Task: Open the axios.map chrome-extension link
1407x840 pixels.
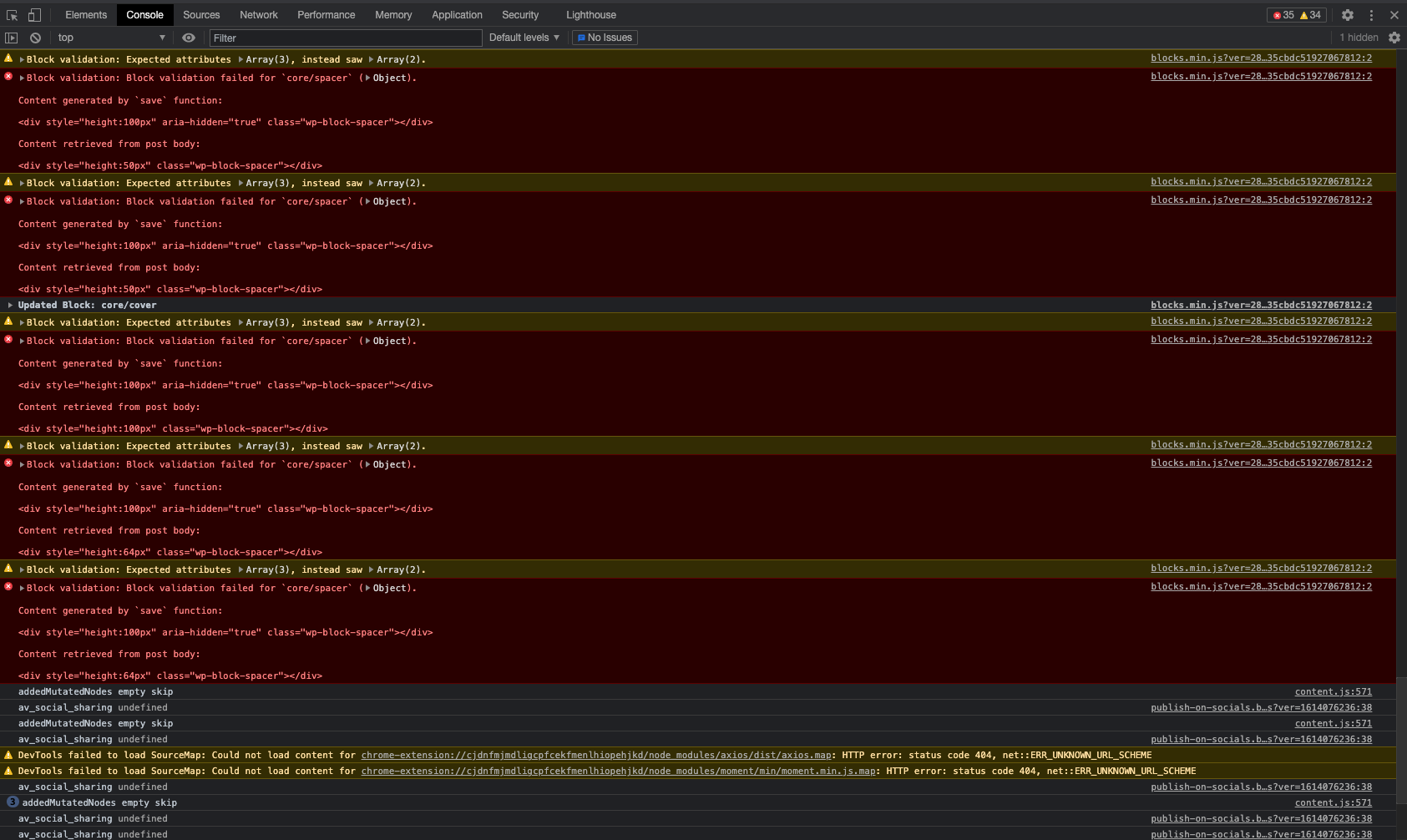Action: (x=596, y=755)
